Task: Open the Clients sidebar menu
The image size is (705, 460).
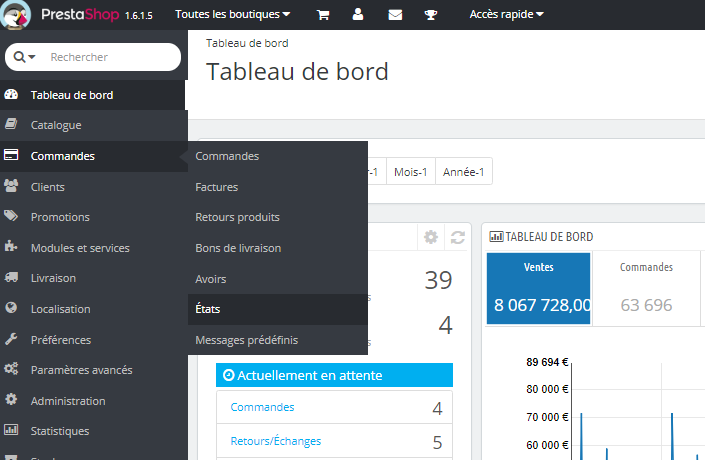Action: 94,187
